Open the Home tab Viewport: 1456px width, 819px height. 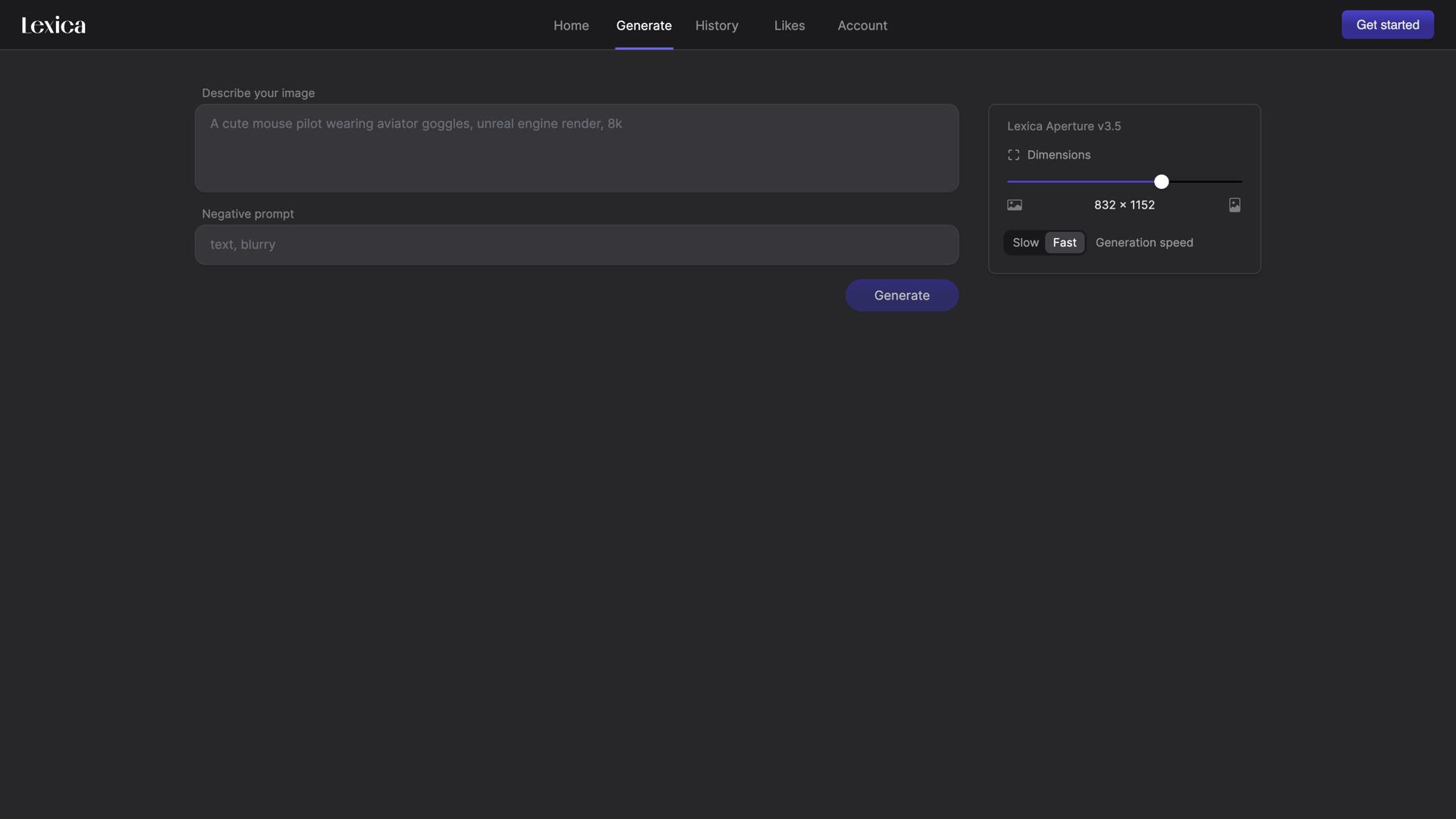[571, 25]
